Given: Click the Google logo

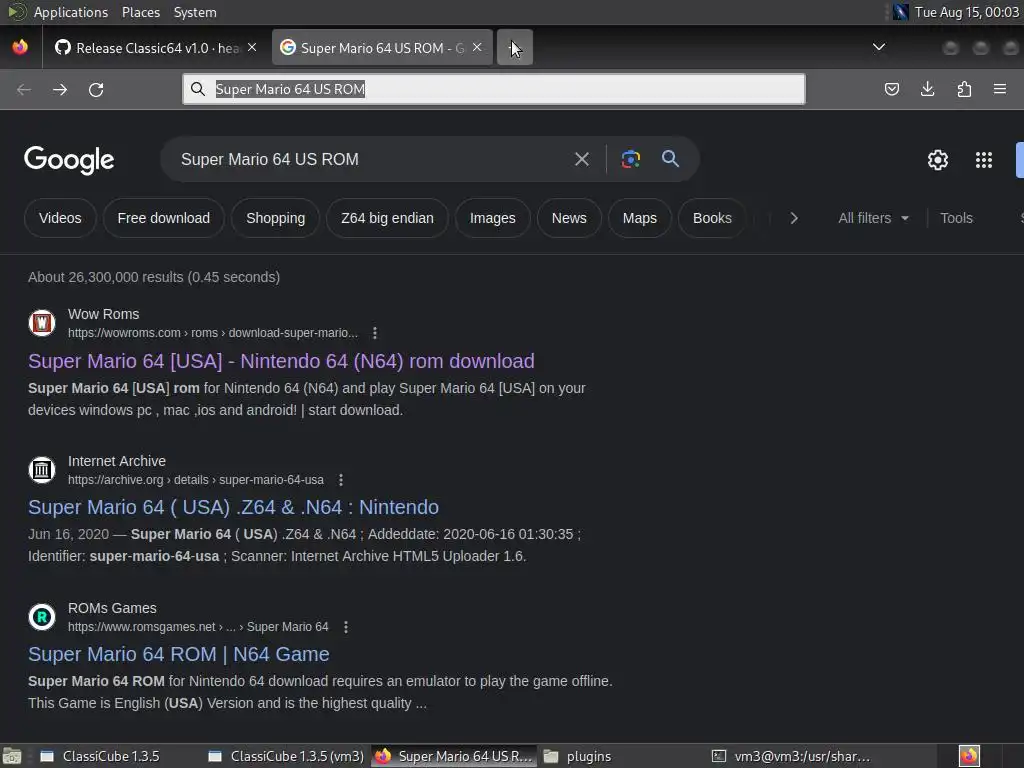Looking at the screenshot, I should [x=69, y=160].
